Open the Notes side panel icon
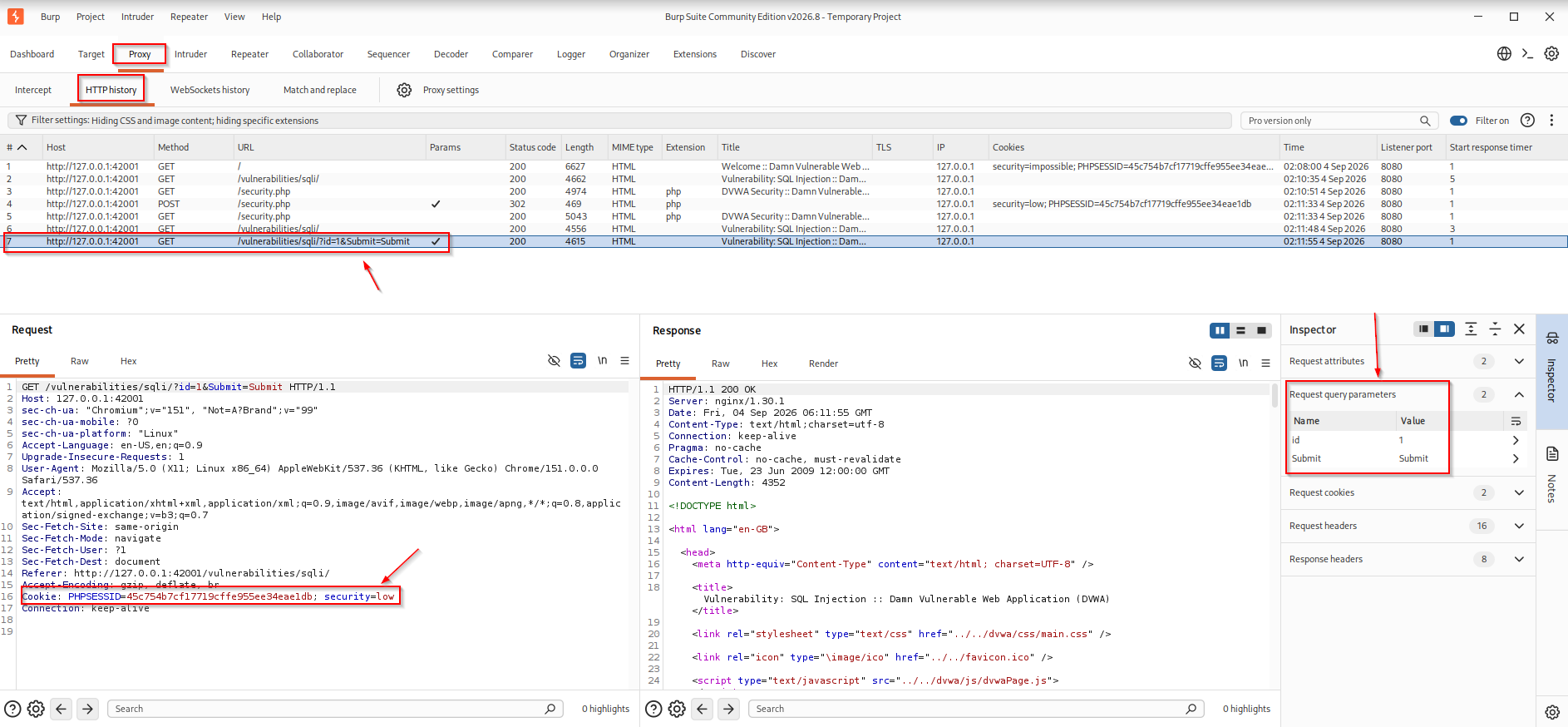This screenshot has height=727, width=1568. click(x=1552, y=454)
